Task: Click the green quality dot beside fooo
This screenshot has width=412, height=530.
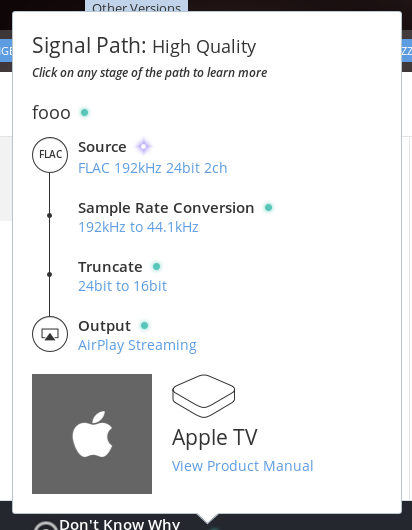Action: click(84, 112)
